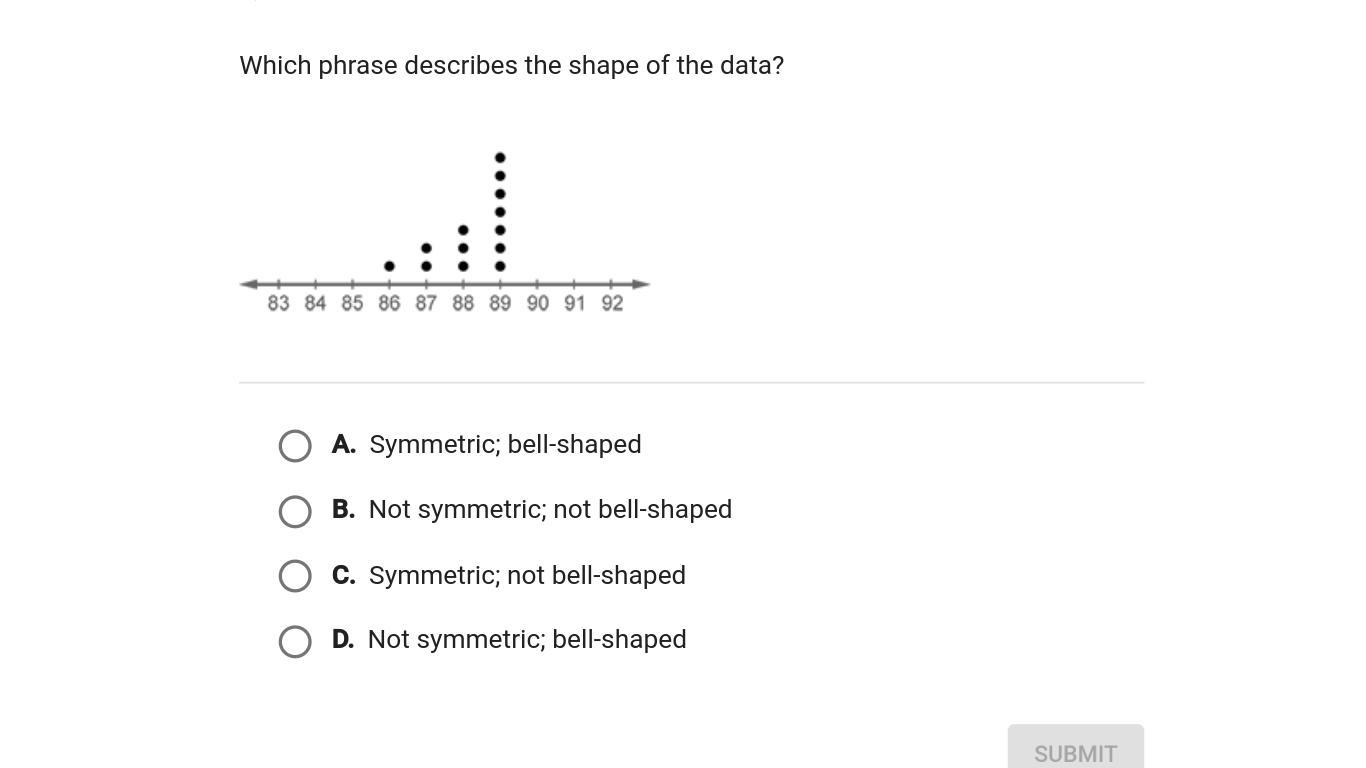
Task: Mark the radio button for option C
Action: coord(295,576)
